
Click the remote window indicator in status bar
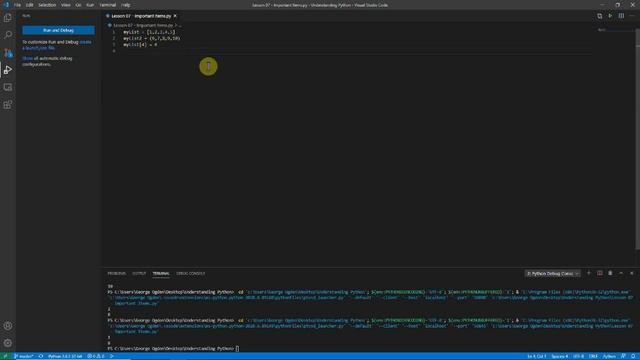point(5,356)
